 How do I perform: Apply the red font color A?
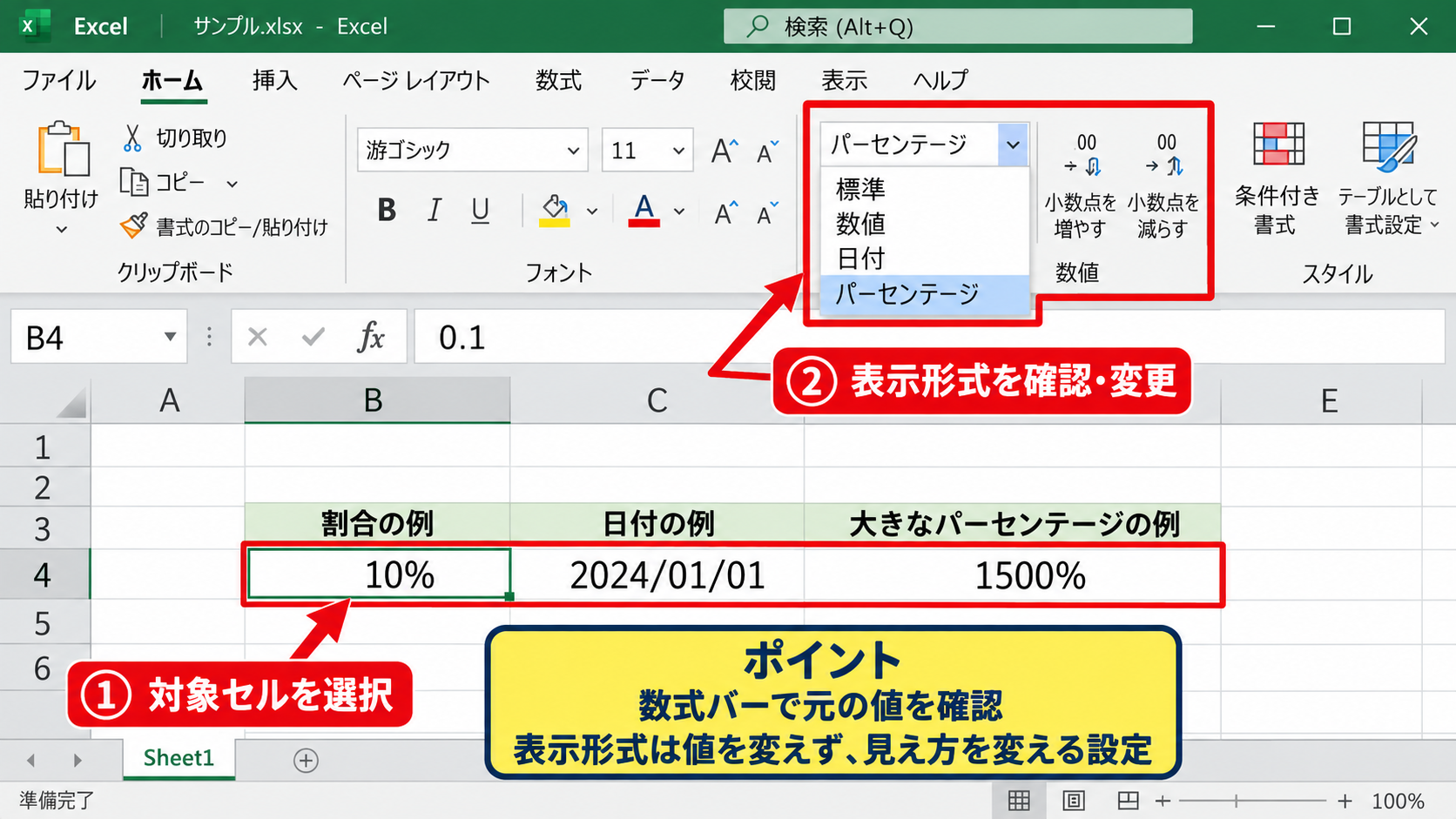coord(644,210)
